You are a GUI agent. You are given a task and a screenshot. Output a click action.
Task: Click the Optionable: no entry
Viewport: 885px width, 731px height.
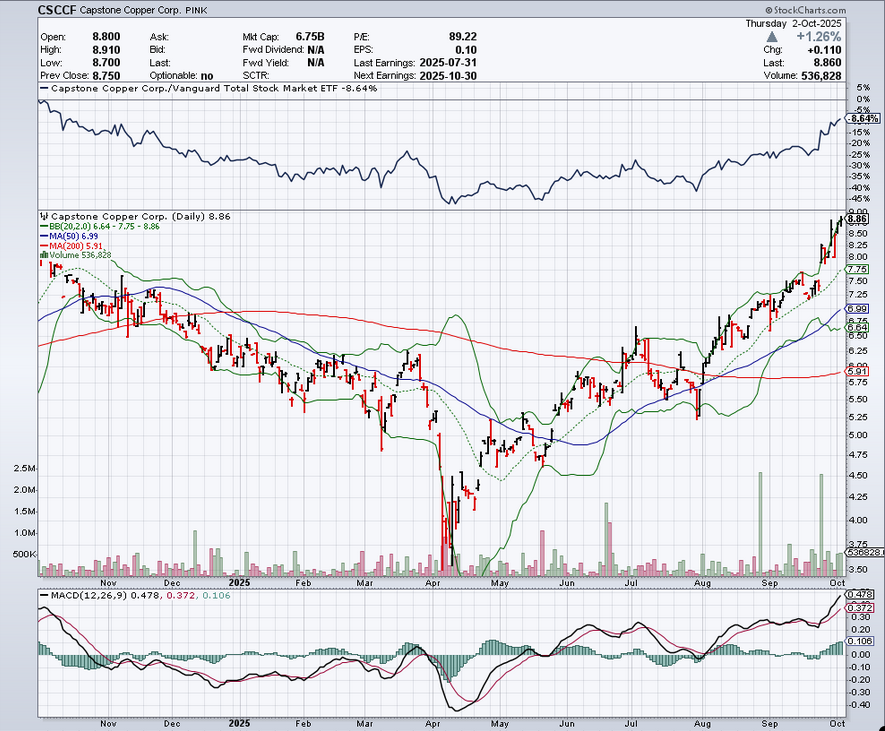point(181,76)
